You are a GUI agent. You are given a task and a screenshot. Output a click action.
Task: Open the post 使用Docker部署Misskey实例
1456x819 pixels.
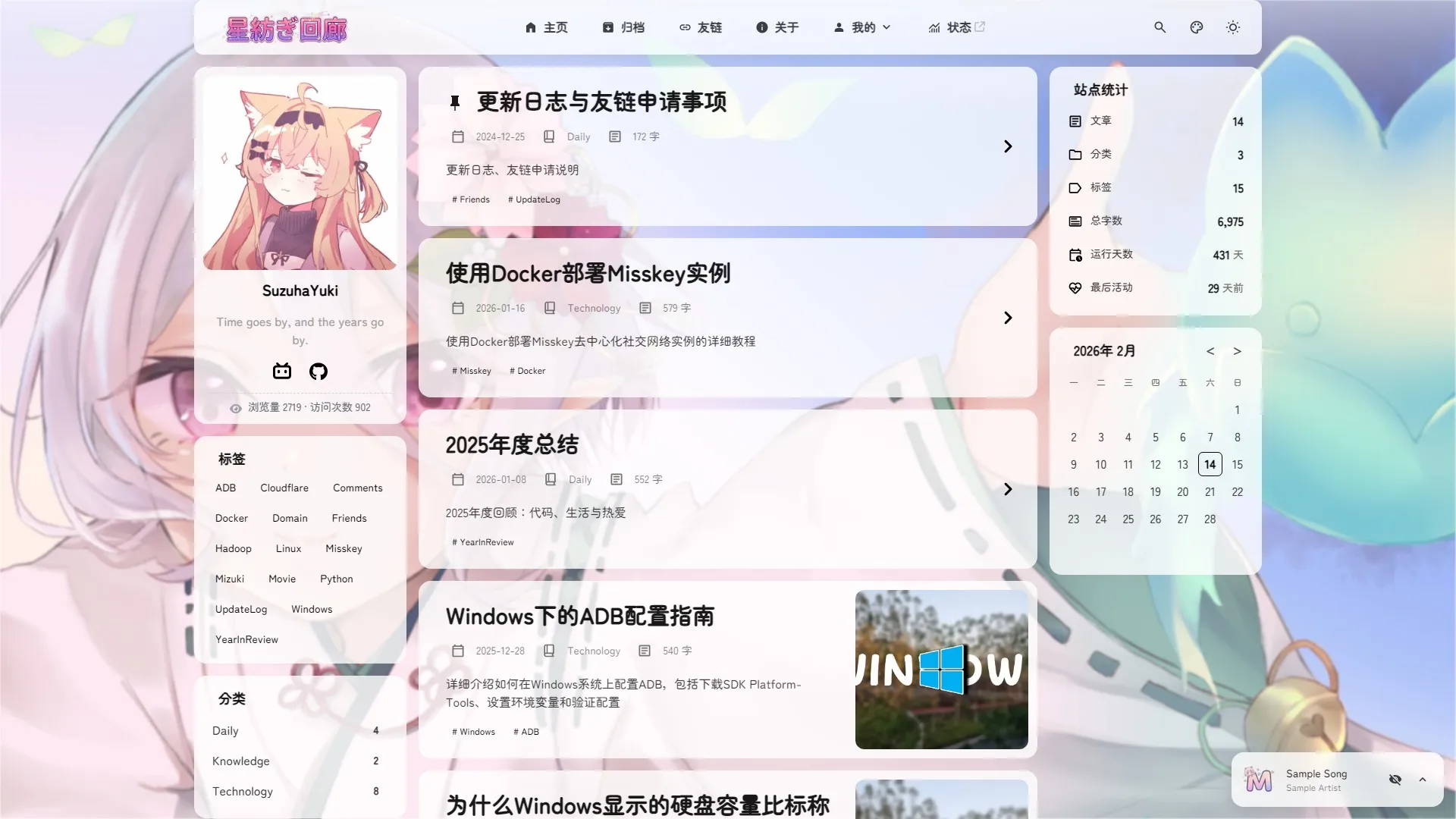[x=588, y=273]
